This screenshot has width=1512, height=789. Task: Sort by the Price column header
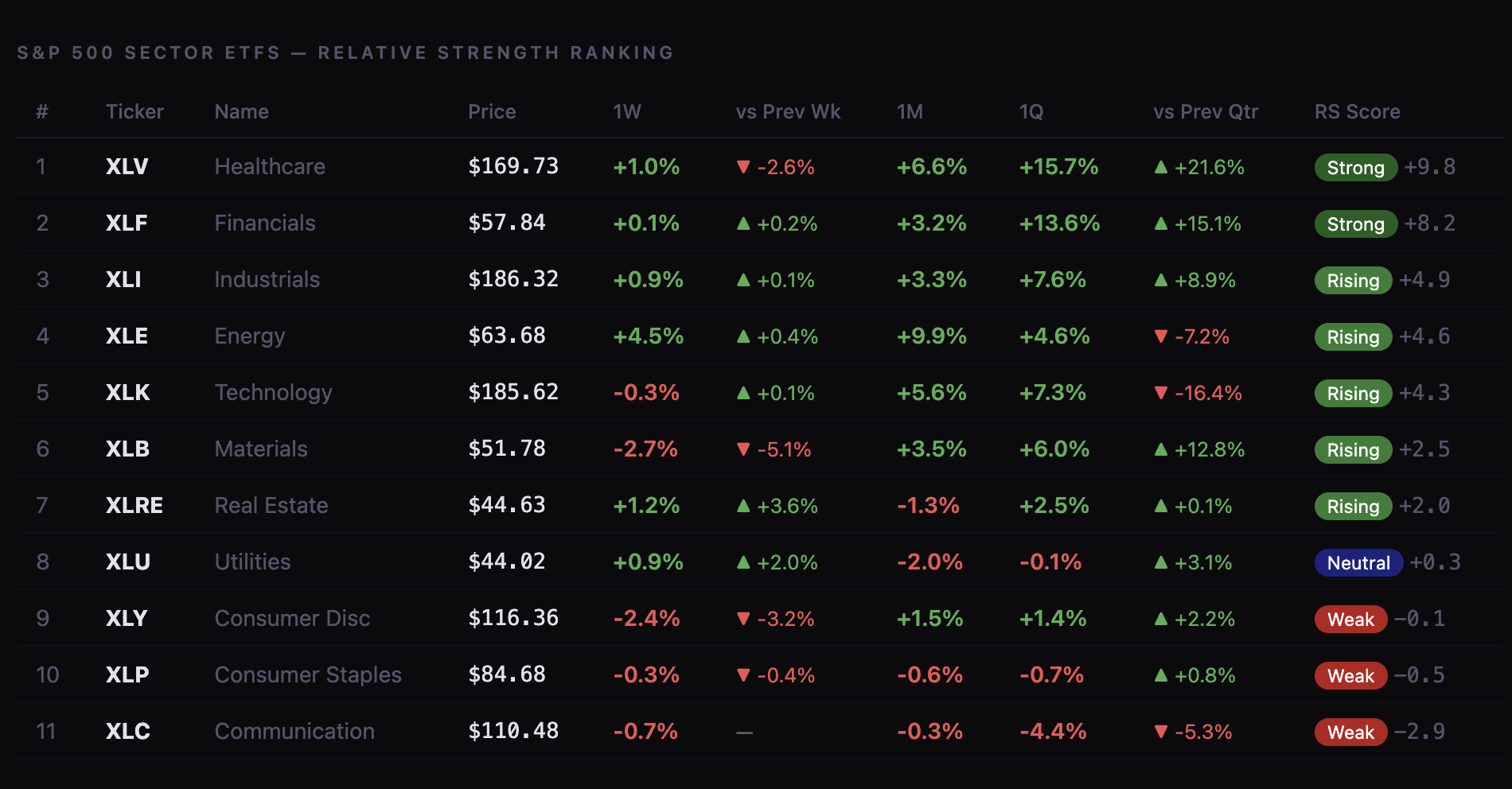click(492, 112)
